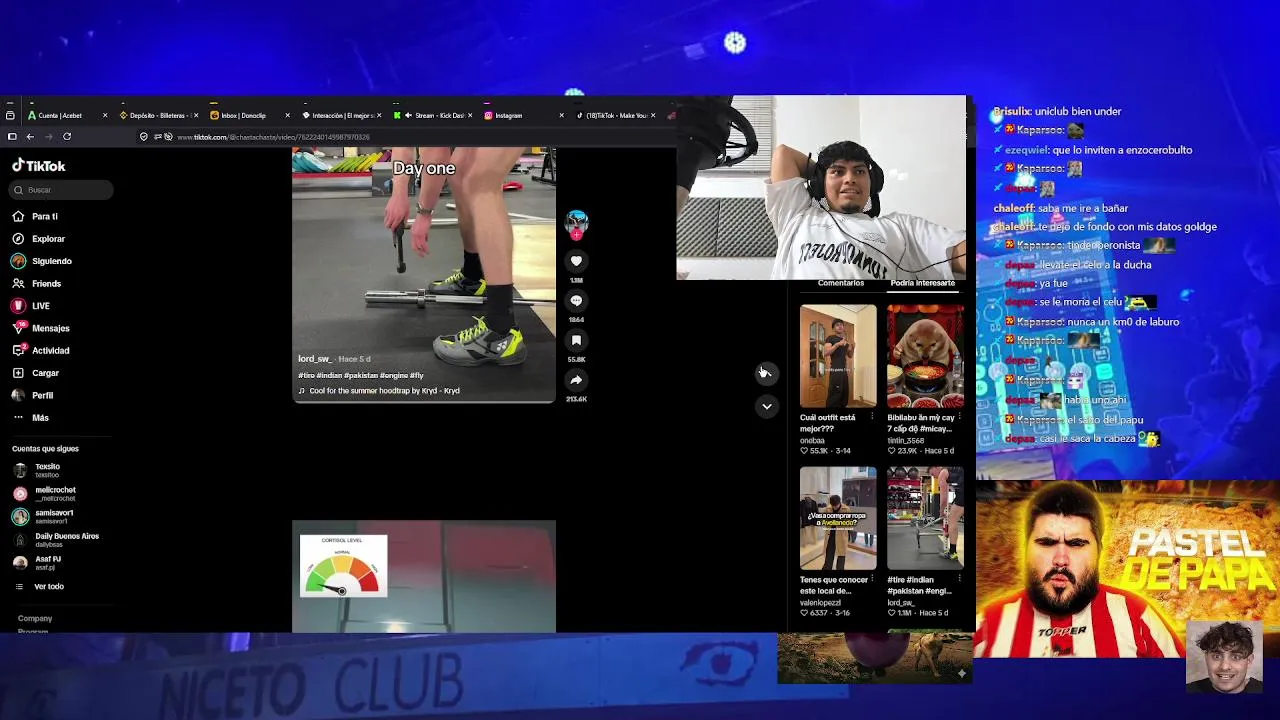
Task: Open followed account melicrochet
Action: pos(44,493)
